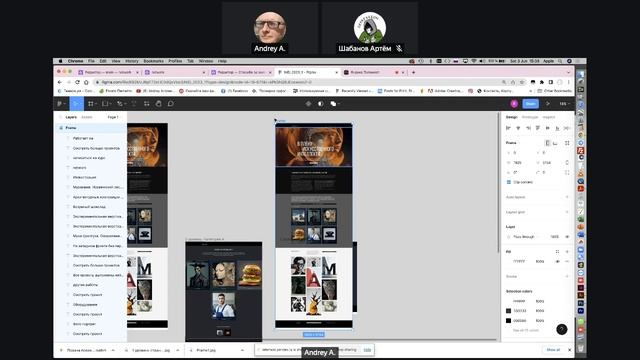Toggle fill visibility eye icon
The width and height of the screenshot is (640, 360).
(x=557, y=261)
